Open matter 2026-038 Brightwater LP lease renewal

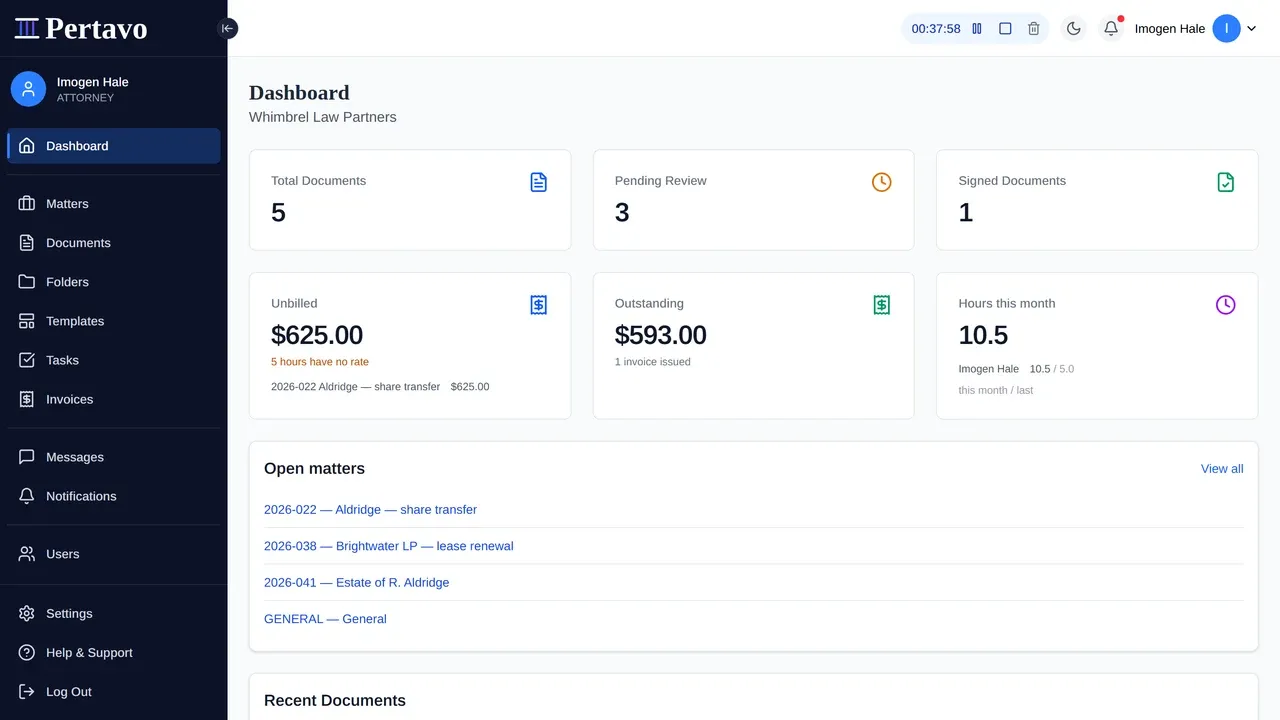388,546
